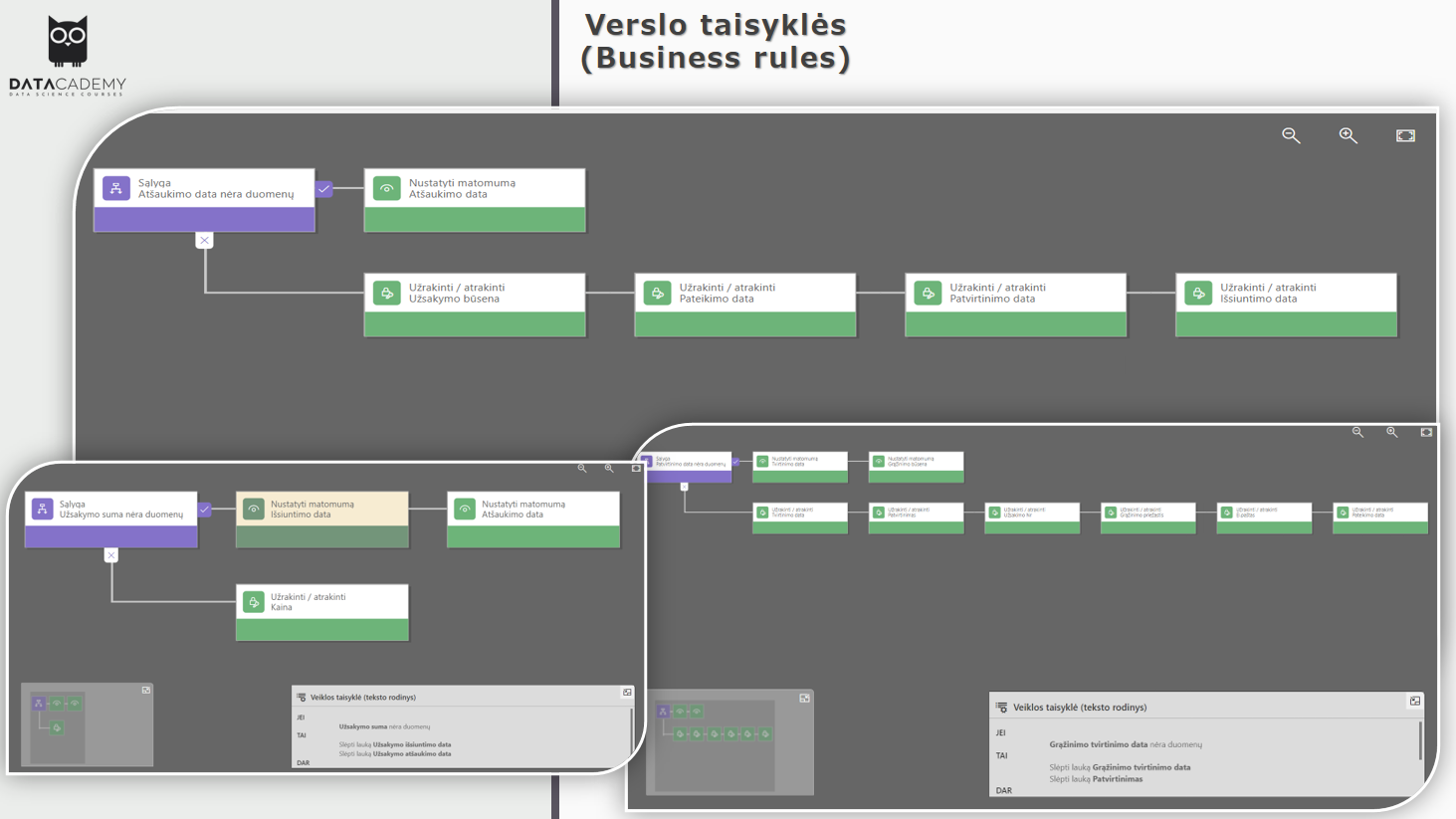
Task: Click the lock icon on 'Patvirtinimo data' node
Action: coord(928,293)
